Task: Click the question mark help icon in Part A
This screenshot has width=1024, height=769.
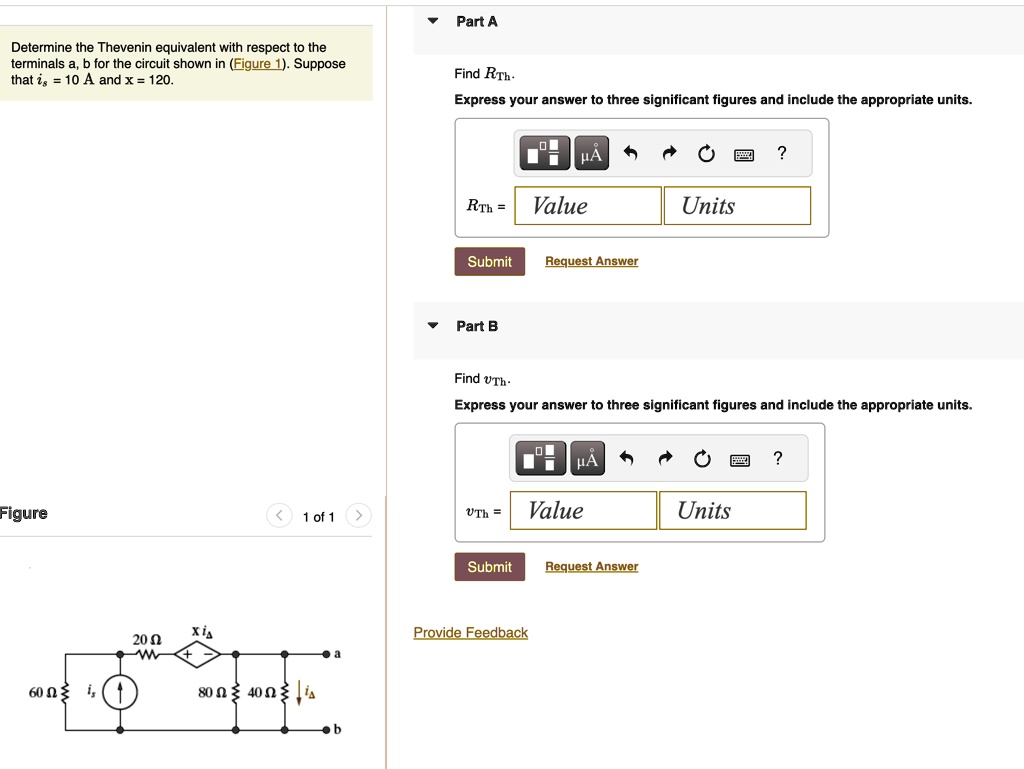Action: point(781,152)
